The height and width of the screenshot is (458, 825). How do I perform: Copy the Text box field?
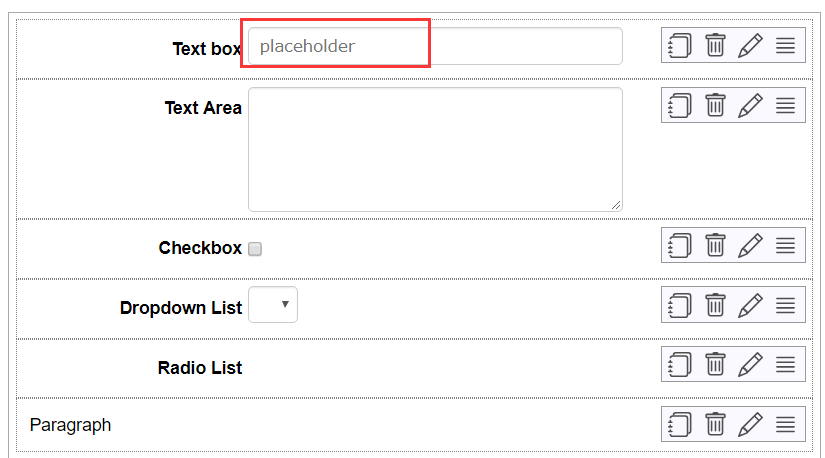point(679,45)
